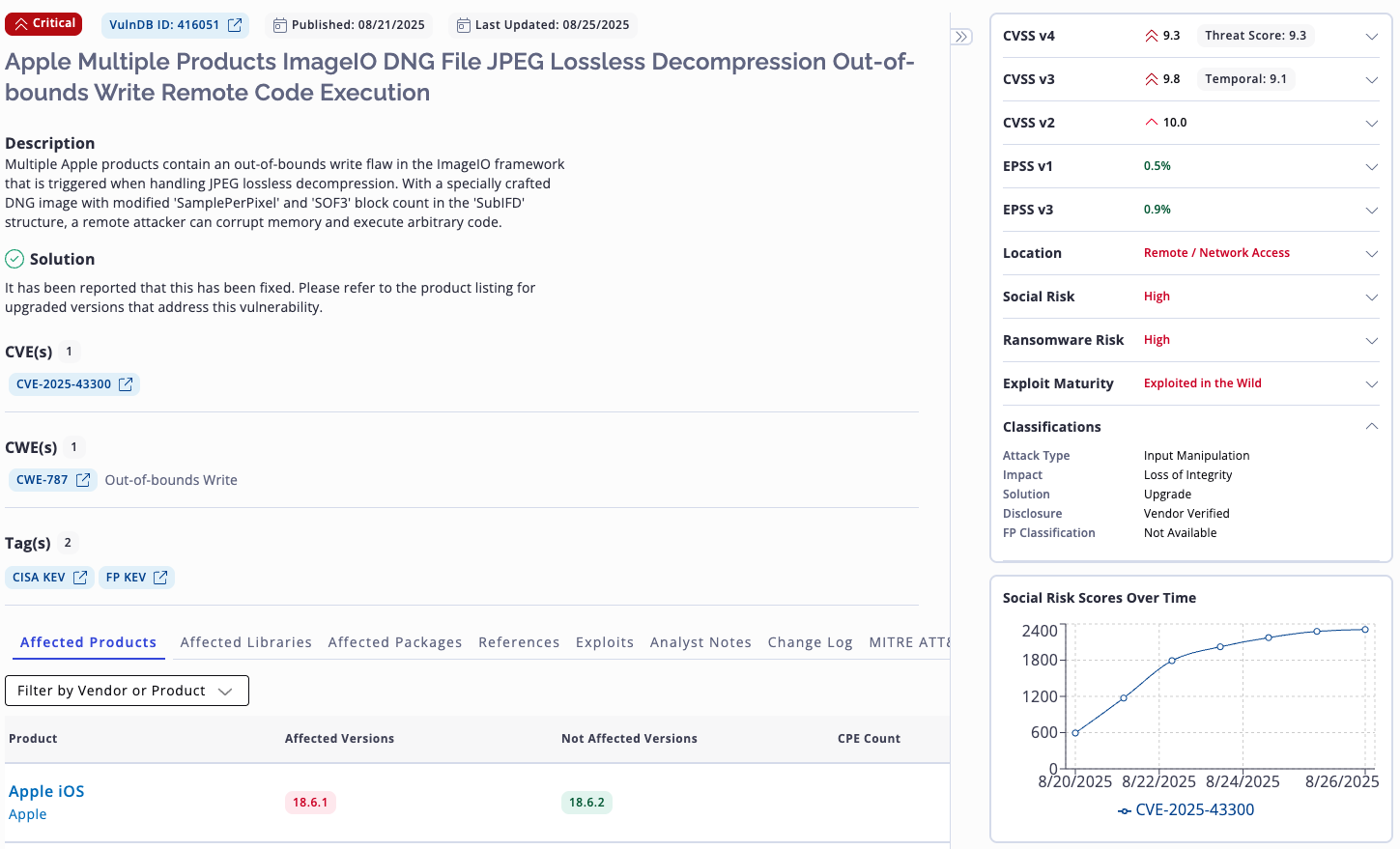Click the CVE-2025-43300 chart legend marker
Image resolution: width=1400 pixels, height=849 pixels.
(1124, 810)
